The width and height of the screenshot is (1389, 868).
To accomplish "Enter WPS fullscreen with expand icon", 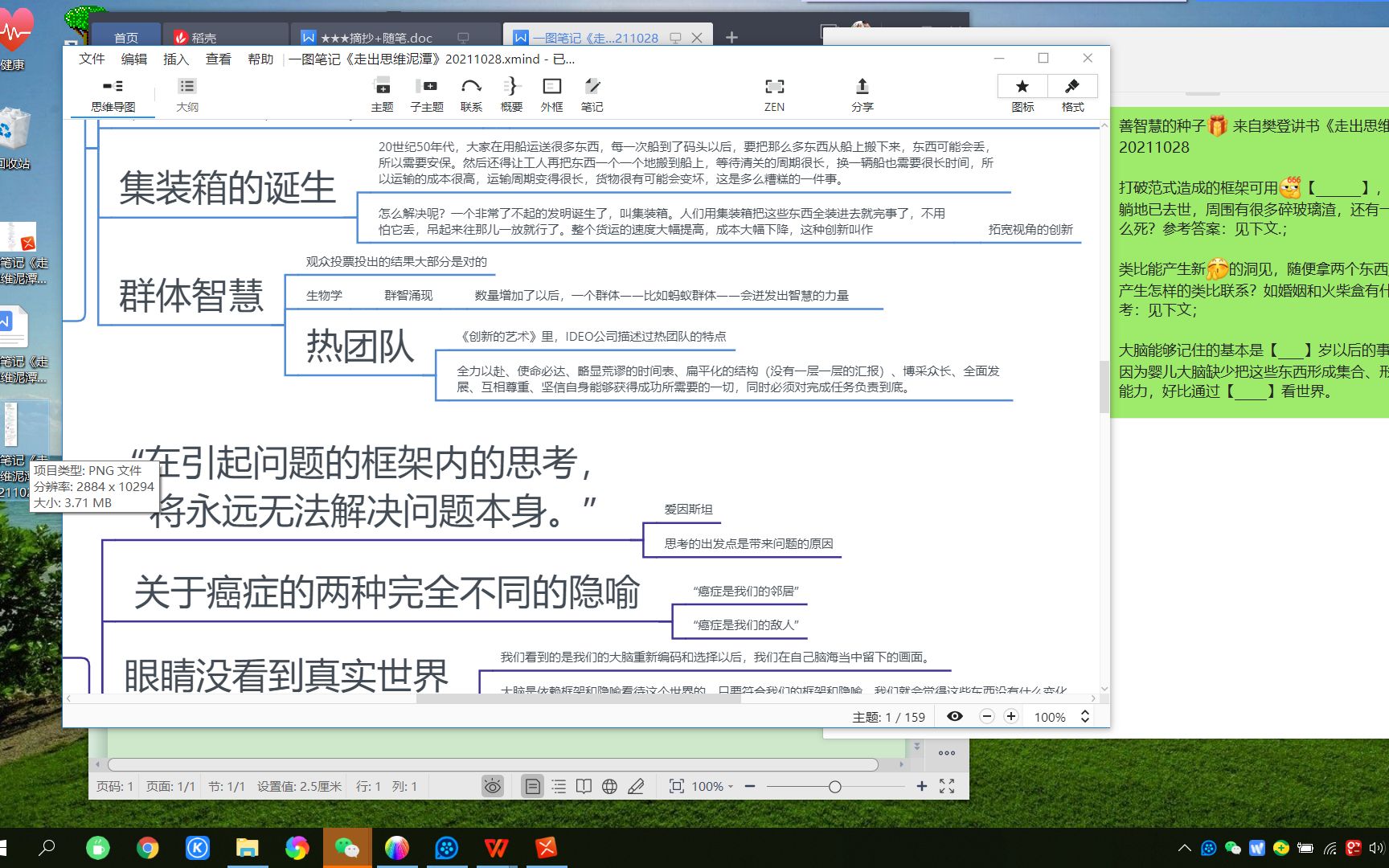I will point(947,786).
